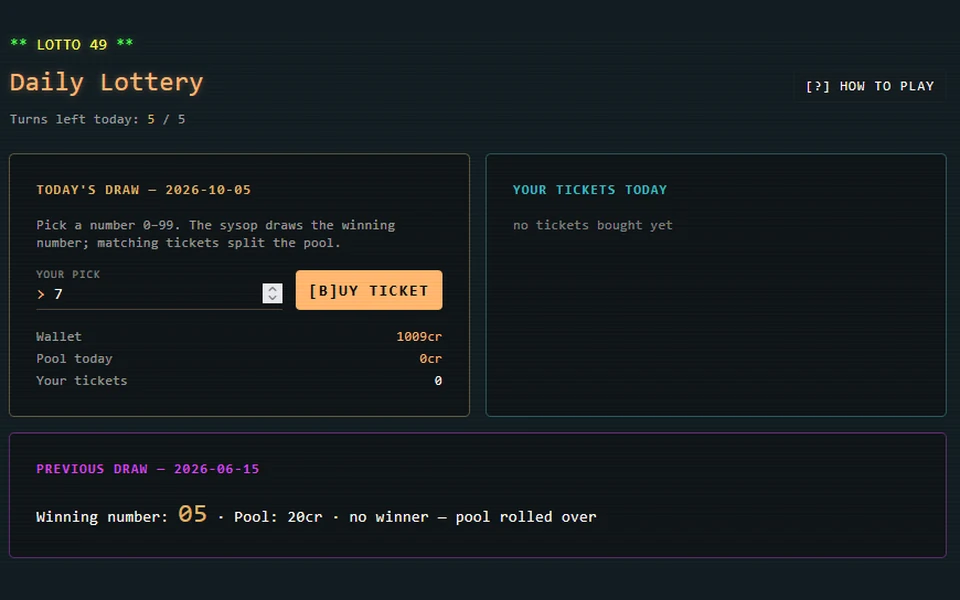
Task: Click the TODAY'S DRAW — 2026-10-05 heading
Action: coord(143,190)
